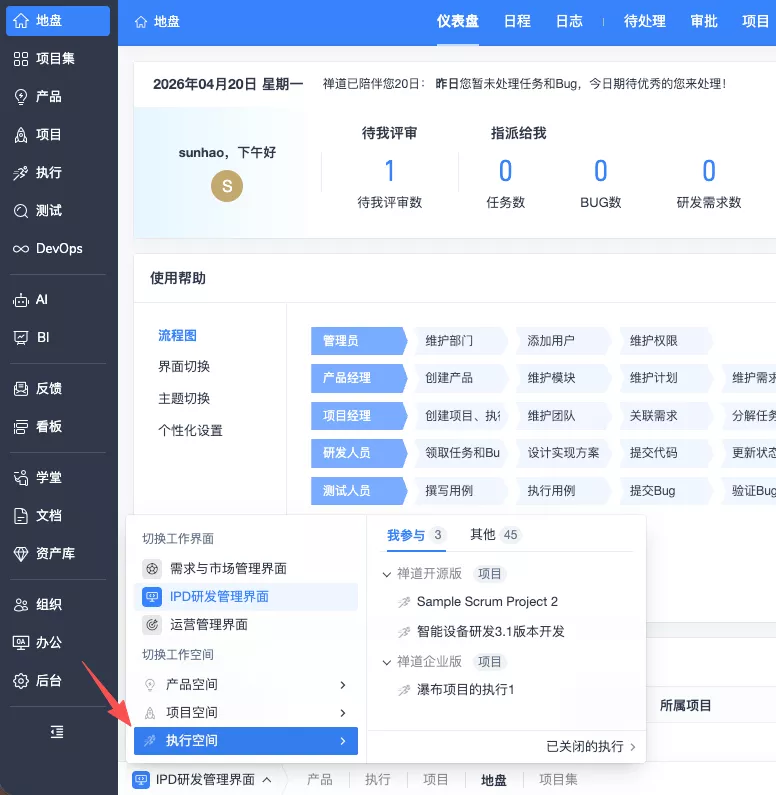Image resolution: width=776 pixels, height=795 pixels.
Task: Select 需求与市场管理界面 workspace
Action: coord(246,568)
